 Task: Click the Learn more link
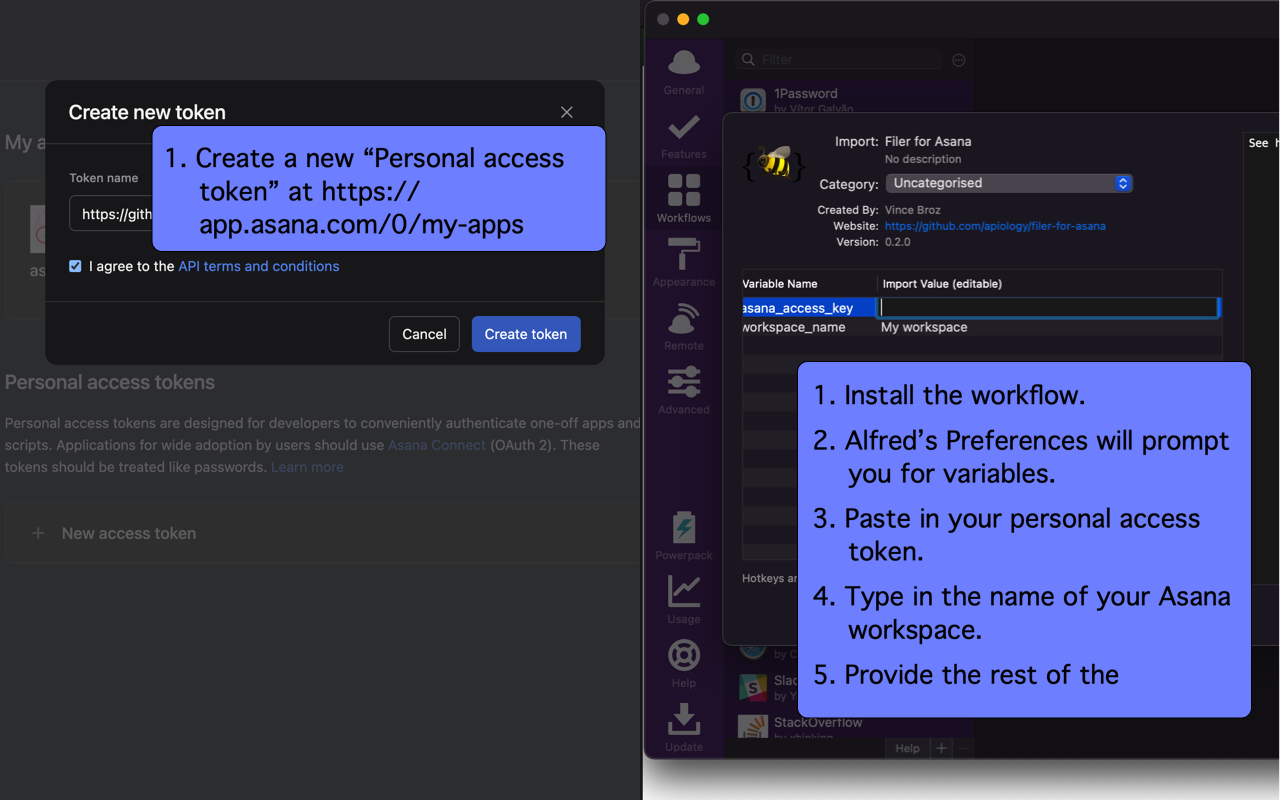[307, 467]
